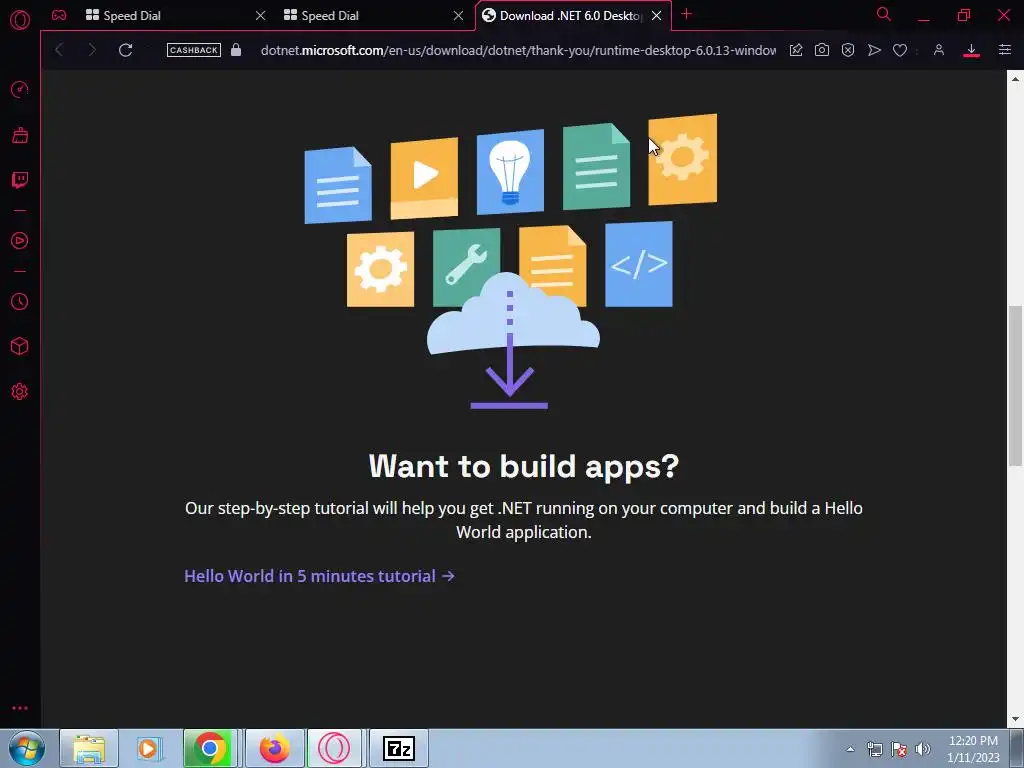Image resolution: width=1024 pixels, height=768 pixels.
Task: Click the Opera GX taskbar button
Action: 334,748
